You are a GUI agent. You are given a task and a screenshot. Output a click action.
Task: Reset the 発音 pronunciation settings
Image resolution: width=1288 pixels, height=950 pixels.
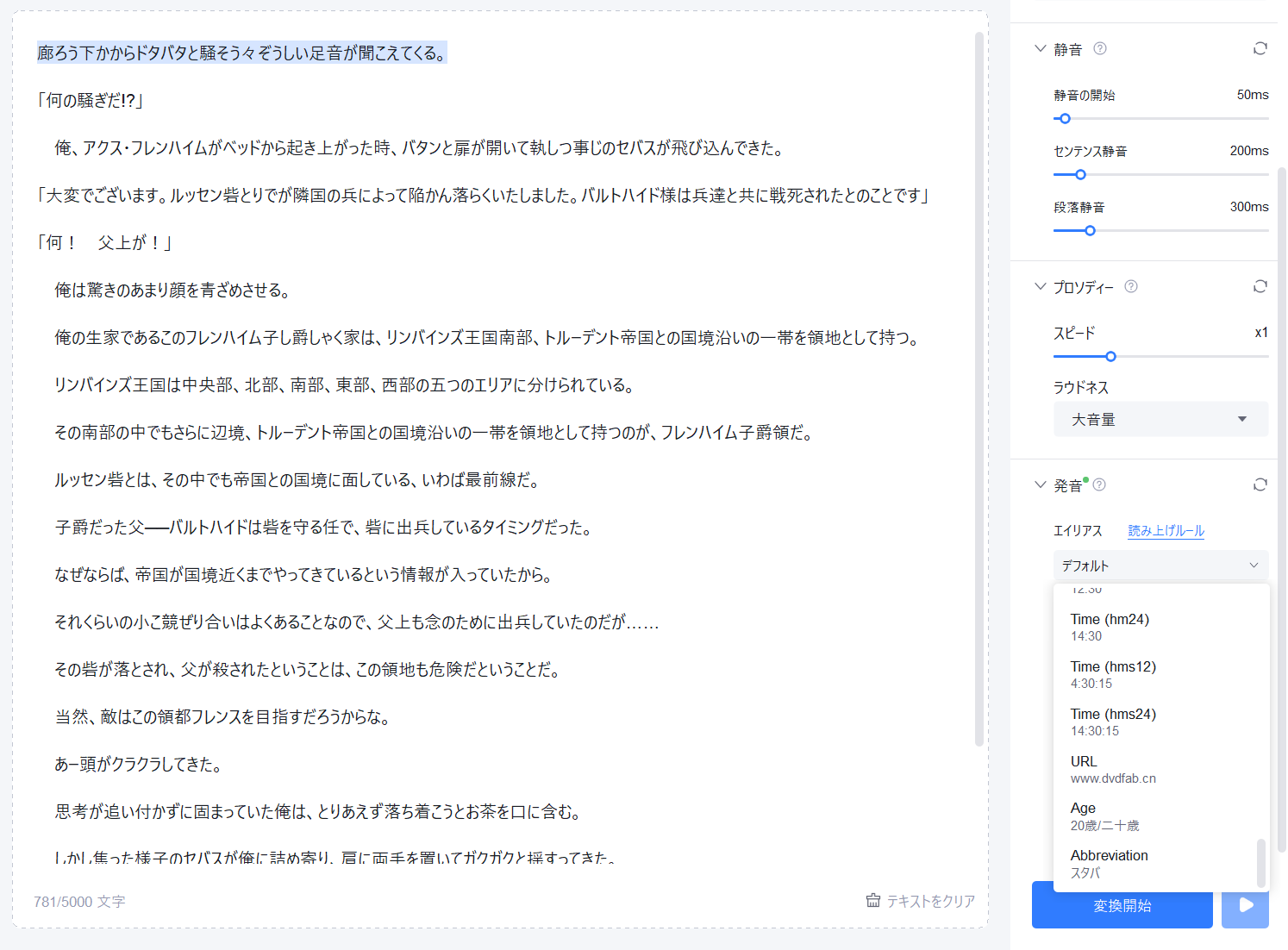coord(1260,484)
